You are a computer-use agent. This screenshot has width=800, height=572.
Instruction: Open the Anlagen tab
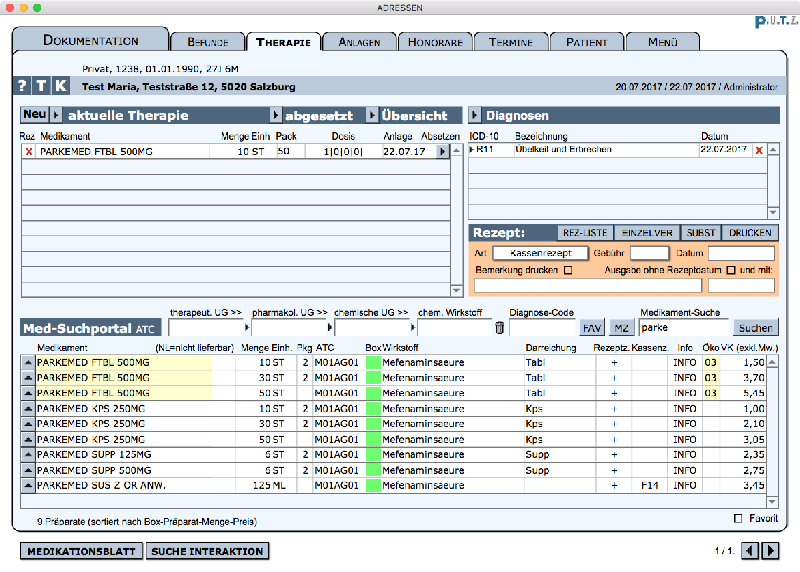pos(359,42)
